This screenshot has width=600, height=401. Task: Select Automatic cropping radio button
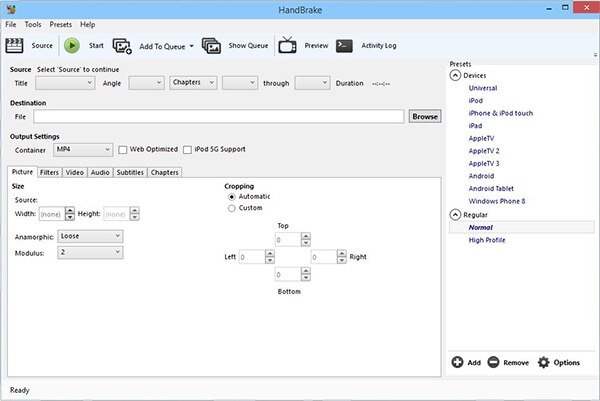pyautogui.click(x=232, y=197)
